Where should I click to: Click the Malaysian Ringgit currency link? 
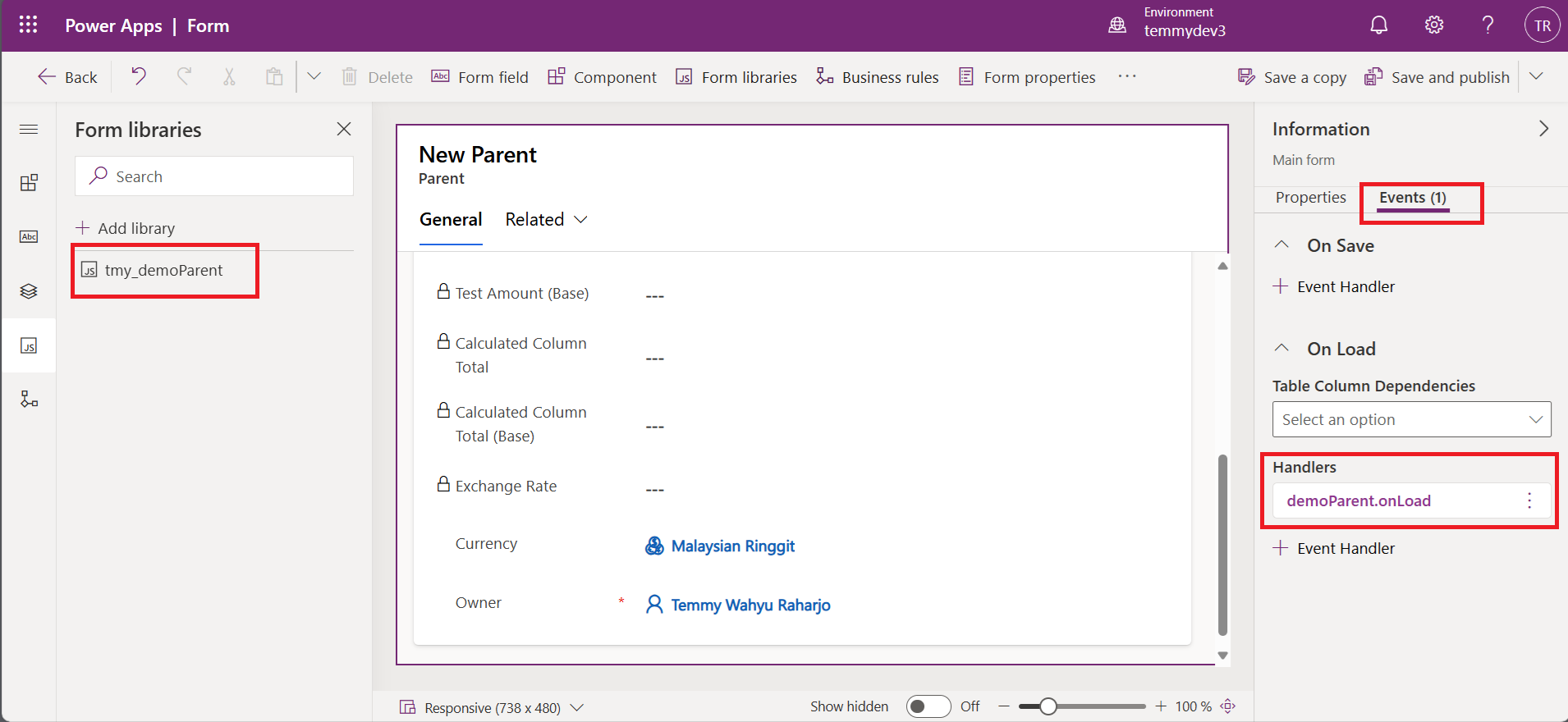click(732, 546)
